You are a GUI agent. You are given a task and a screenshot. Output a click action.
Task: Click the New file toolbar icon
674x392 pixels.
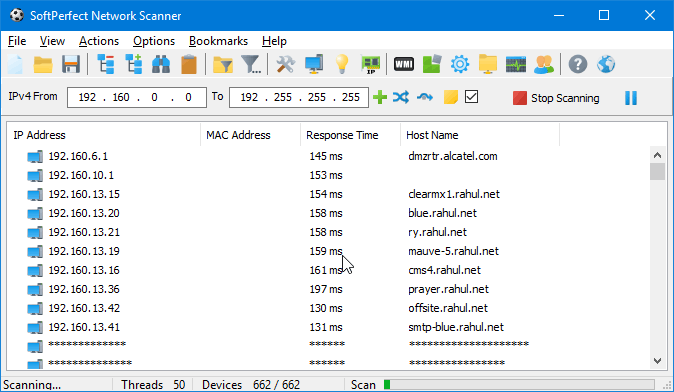15,65
